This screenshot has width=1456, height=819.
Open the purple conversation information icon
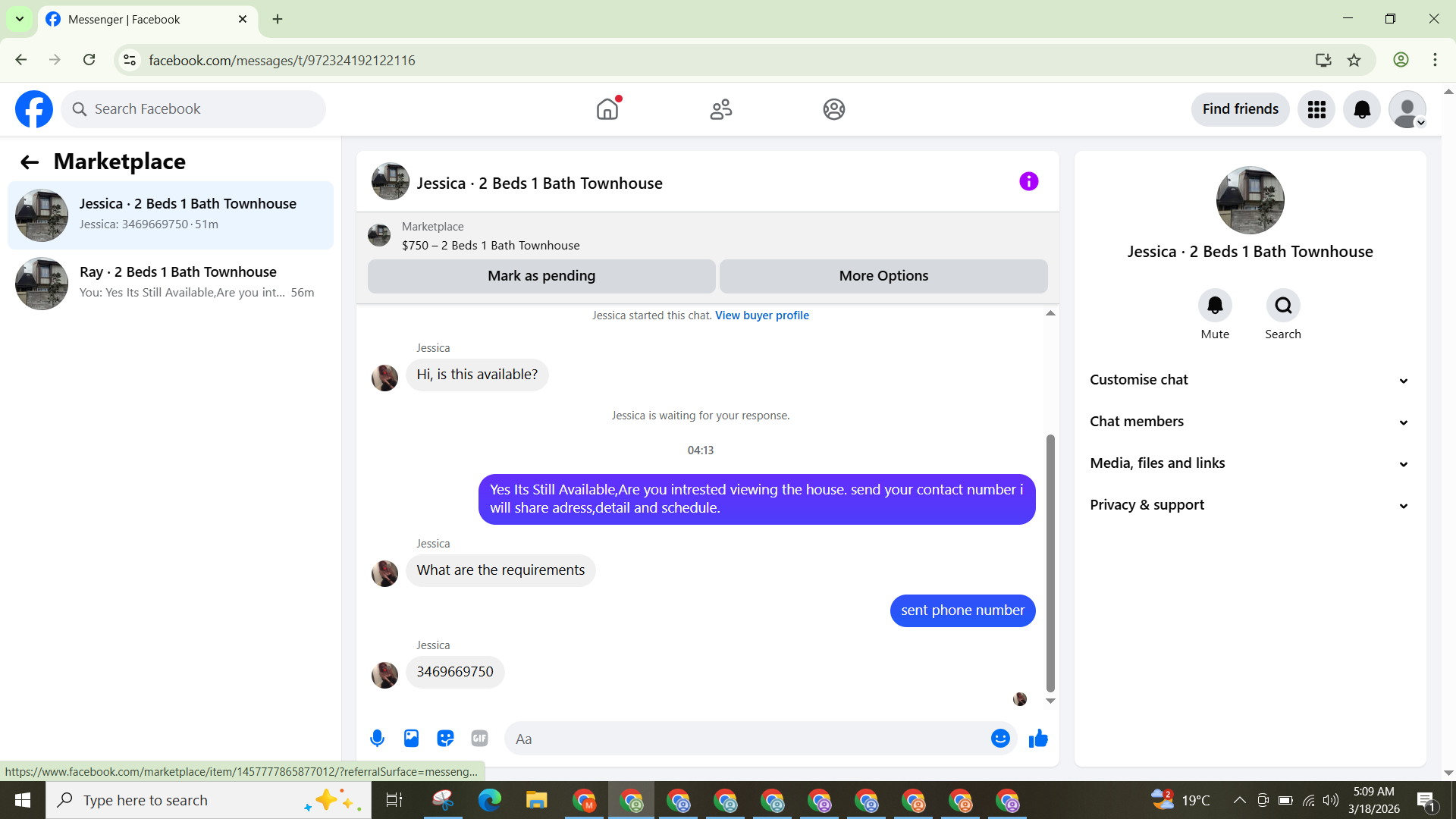(1028, 182)
